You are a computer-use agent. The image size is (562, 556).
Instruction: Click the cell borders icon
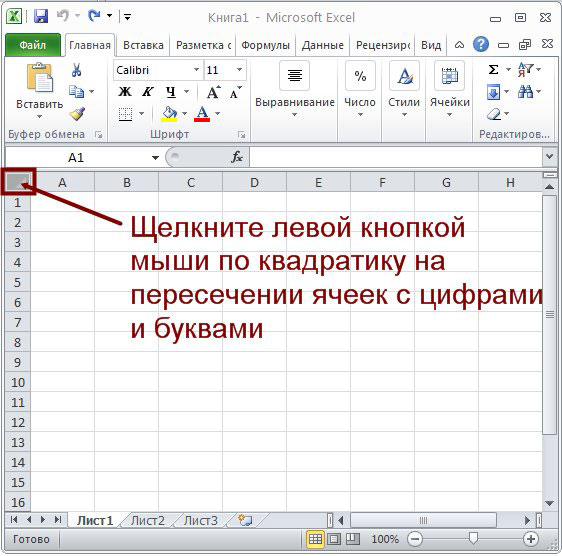tap(125, 114)
